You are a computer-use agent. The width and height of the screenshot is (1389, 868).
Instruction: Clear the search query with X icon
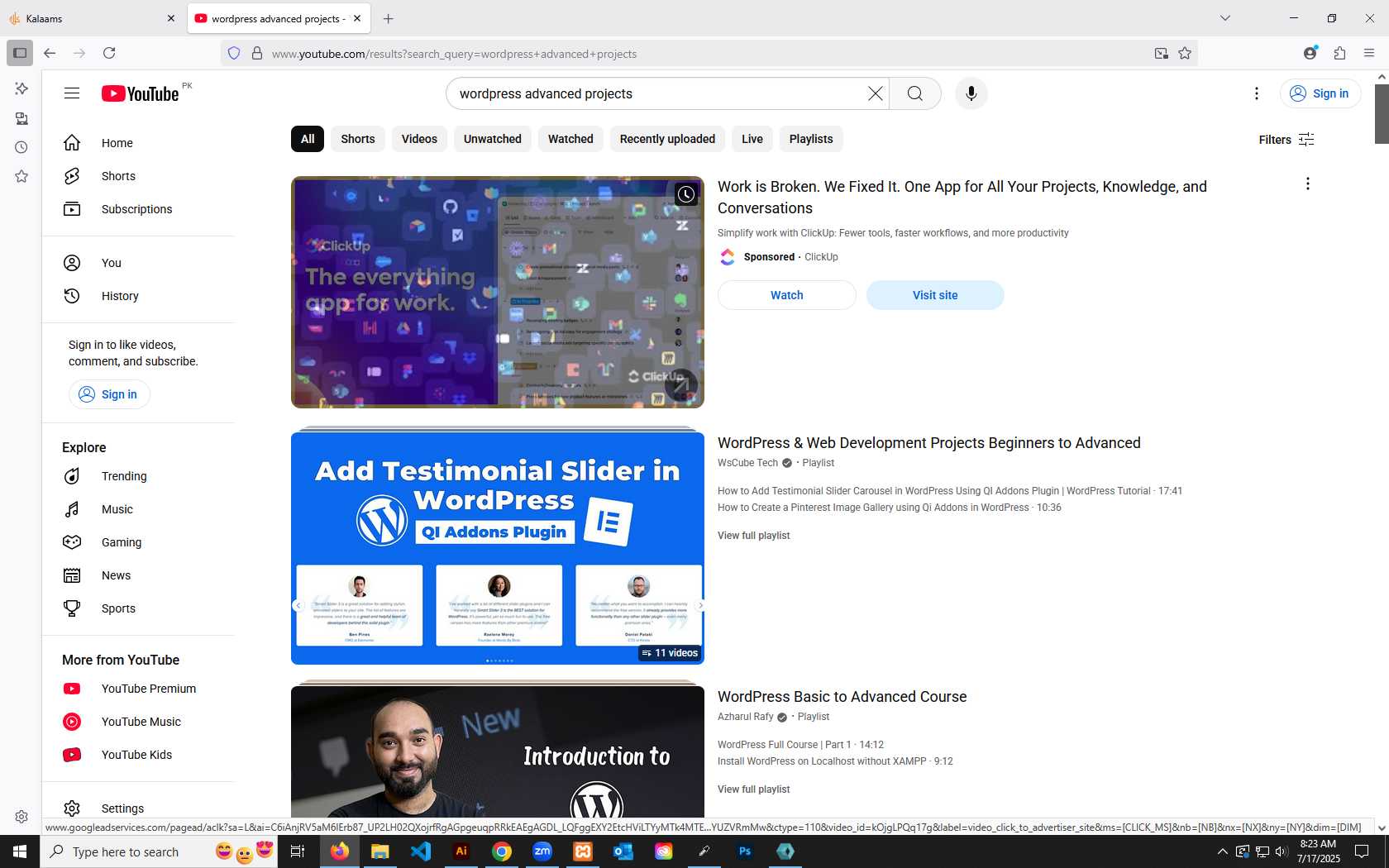pos(875,93)
